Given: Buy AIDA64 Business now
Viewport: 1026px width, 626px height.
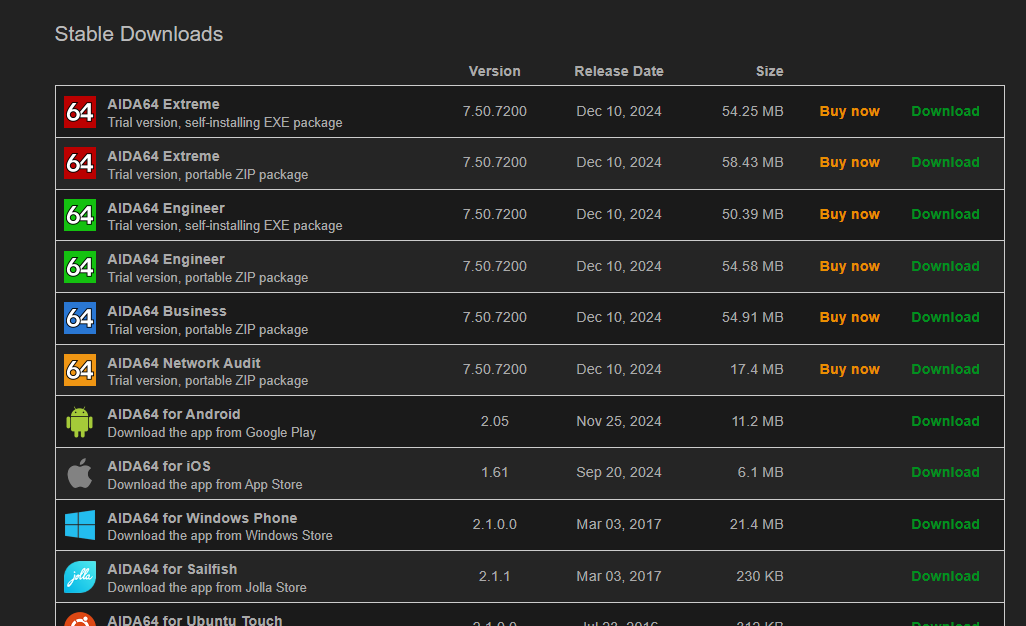Looking at the screenshot, I should tap(849, 318).
